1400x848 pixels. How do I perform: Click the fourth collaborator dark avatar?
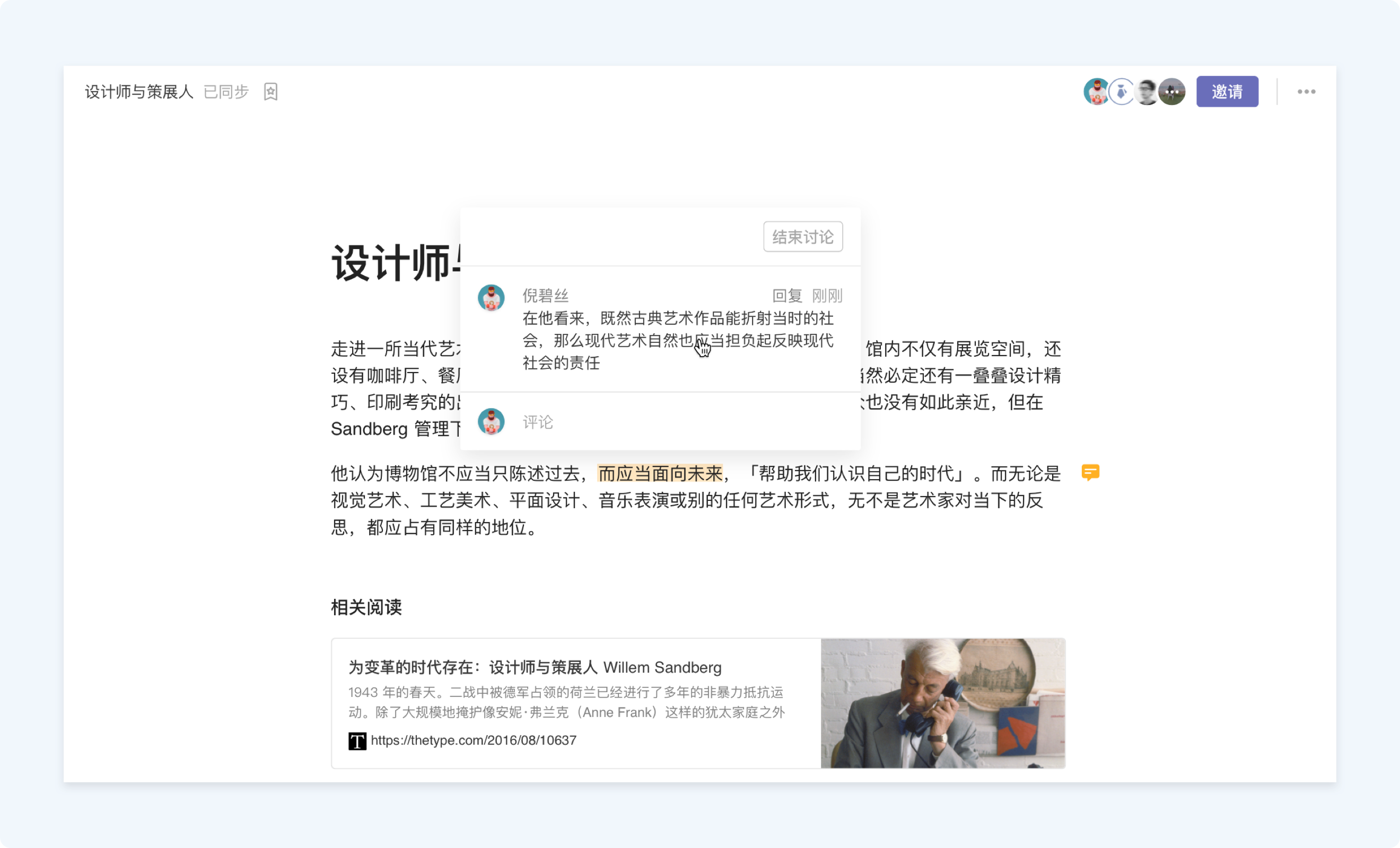[1172, 92]
